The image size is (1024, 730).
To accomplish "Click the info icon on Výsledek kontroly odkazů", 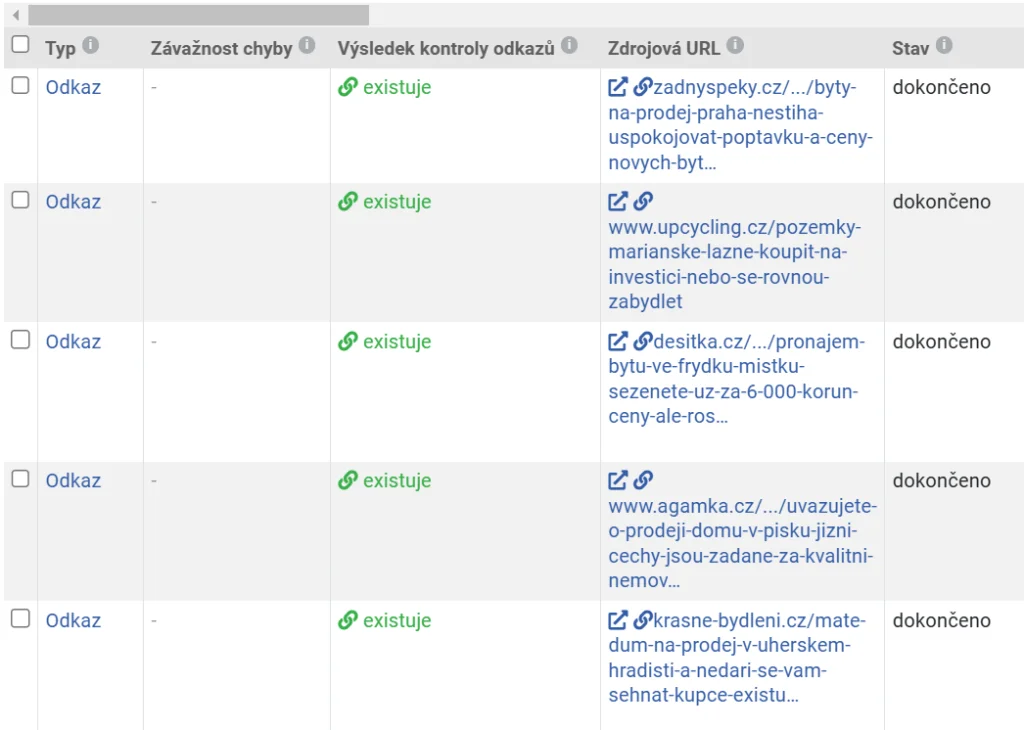I will pos(568,44).
